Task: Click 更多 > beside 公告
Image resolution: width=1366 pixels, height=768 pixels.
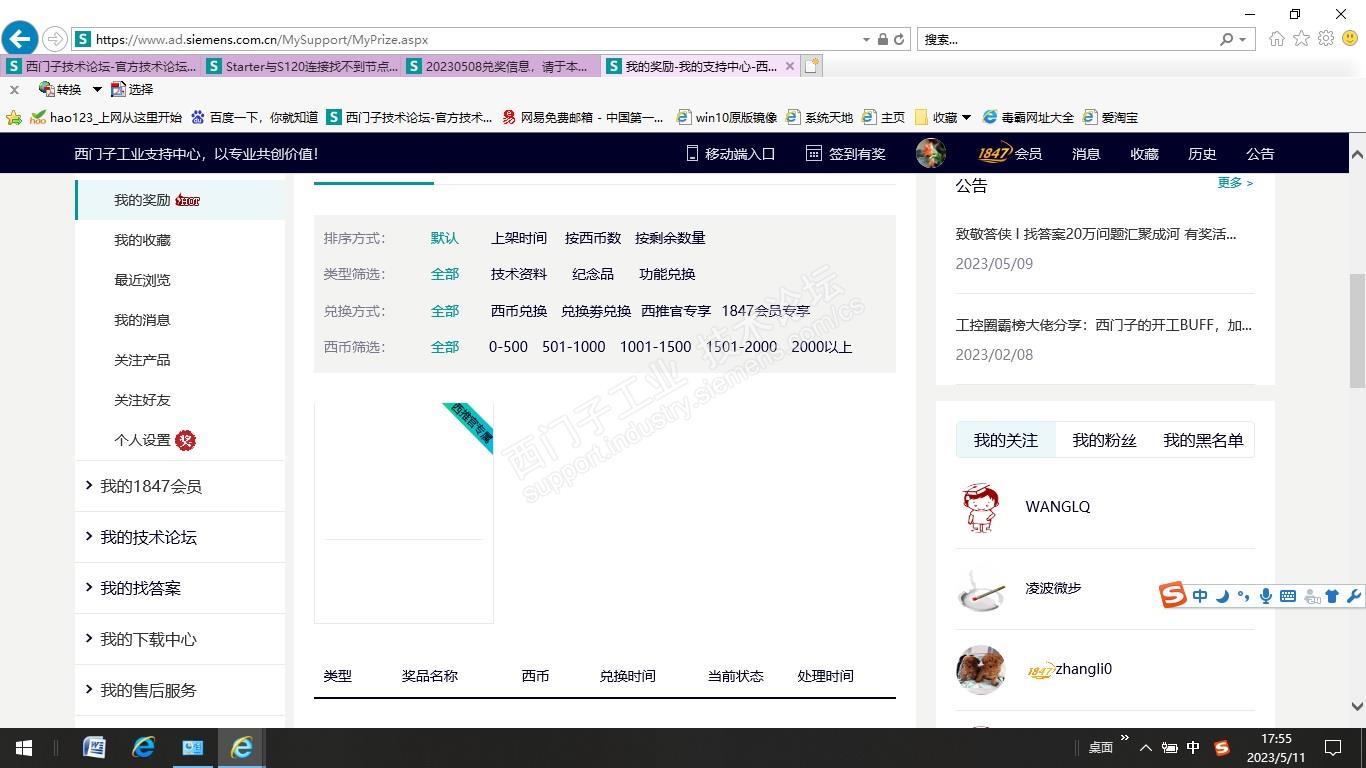Action: (x=1235, y=183)
